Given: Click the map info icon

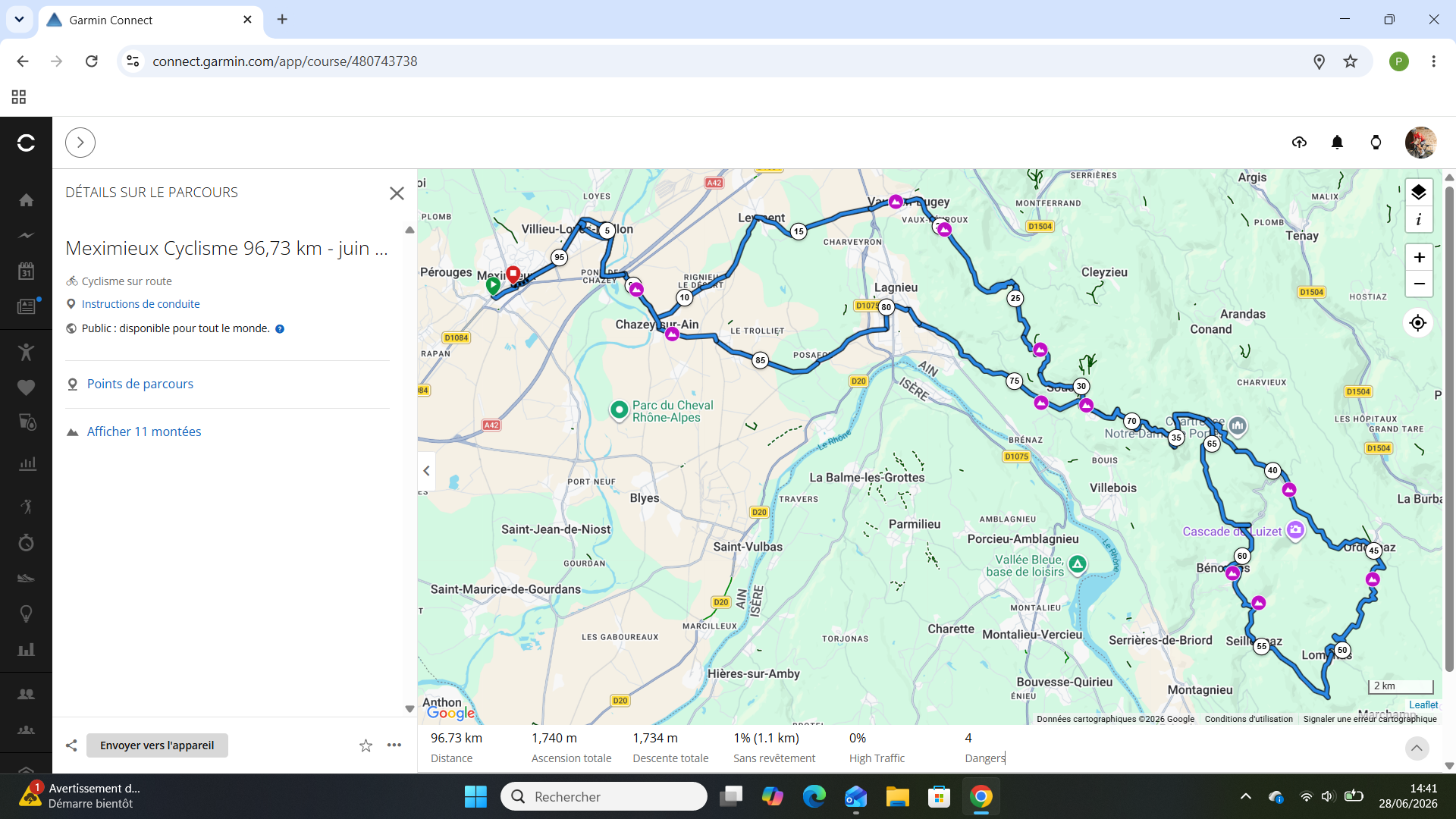Looking at the screenshot, I should (x=1418, y=220).
